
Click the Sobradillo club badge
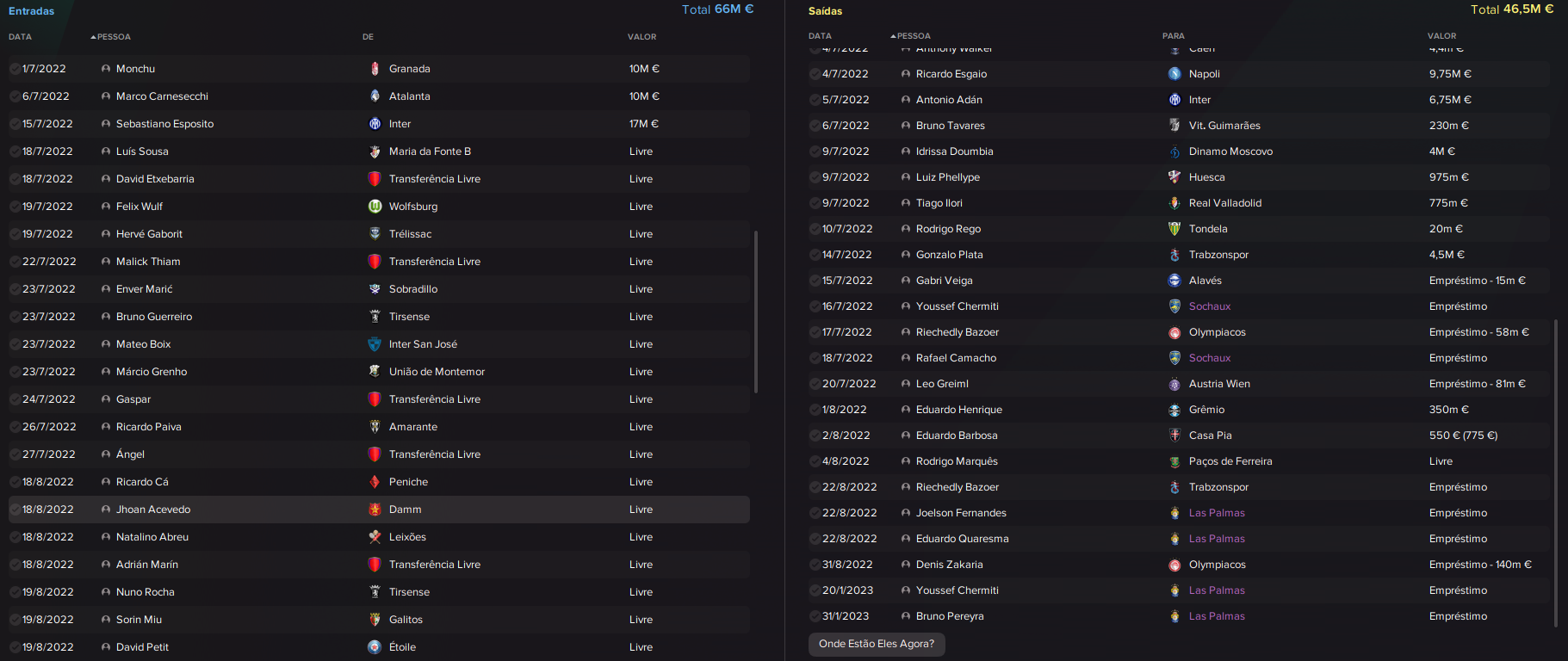(375, 289)
